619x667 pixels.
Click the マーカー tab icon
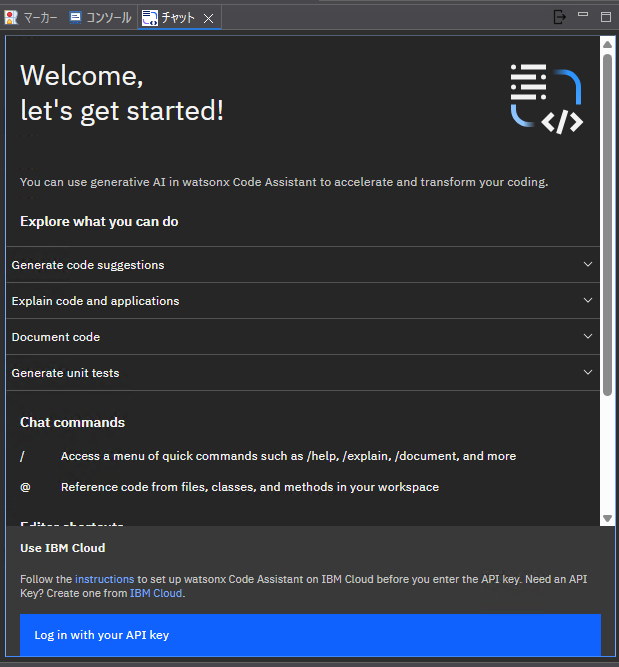pyautogui.click(x=11, y=17)
